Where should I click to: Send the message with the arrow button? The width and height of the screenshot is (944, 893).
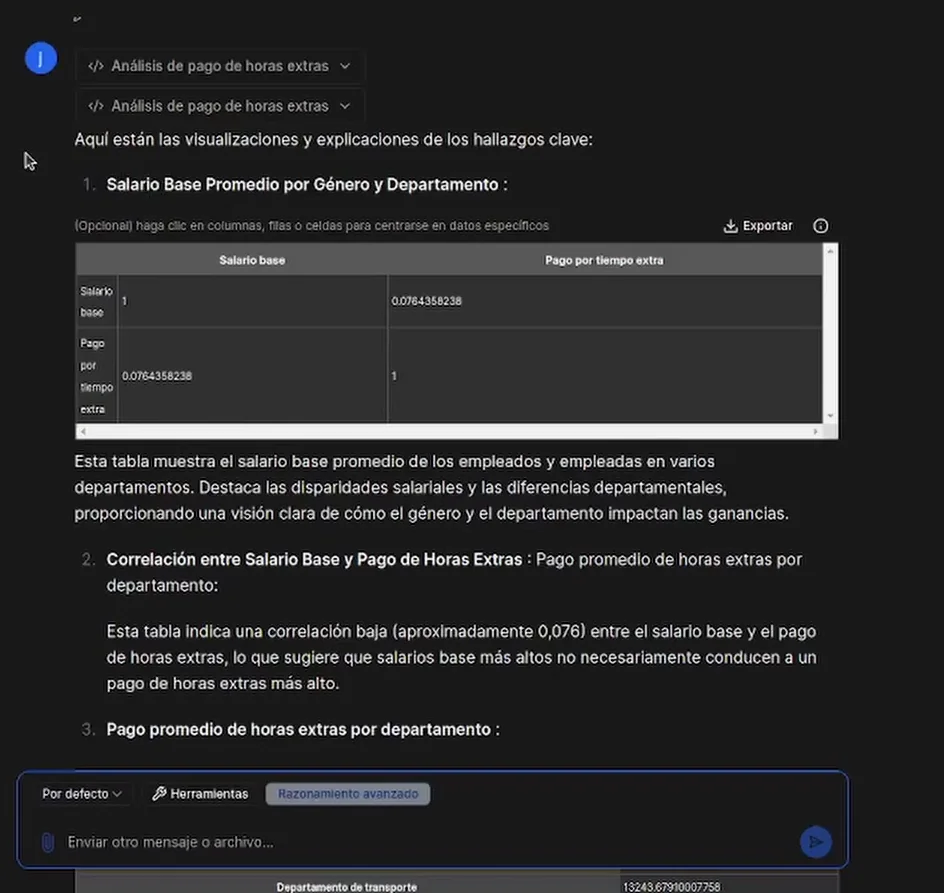[x=816, y=842]
